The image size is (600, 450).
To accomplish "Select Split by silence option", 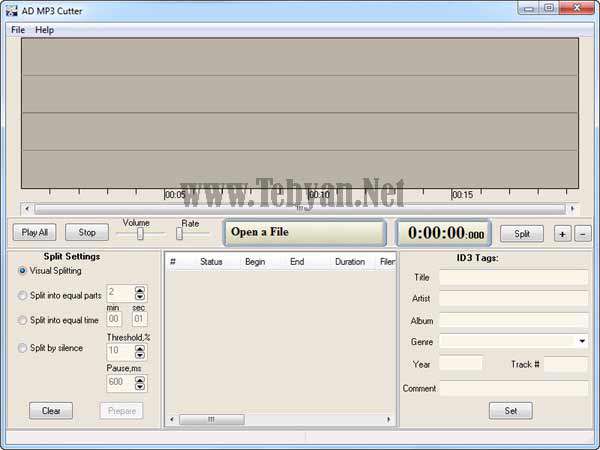I will (x=22, y=348).
